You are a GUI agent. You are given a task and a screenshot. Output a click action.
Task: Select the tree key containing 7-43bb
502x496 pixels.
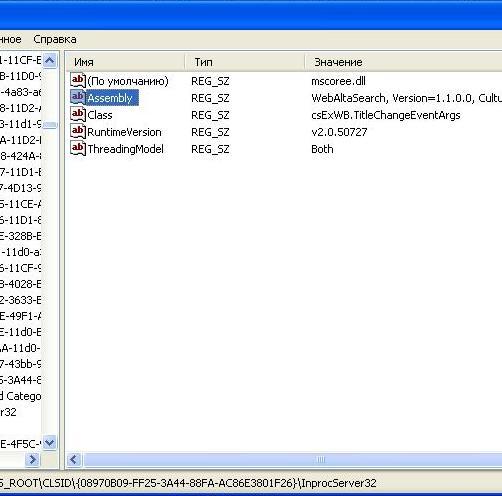(x=21, y=364)
